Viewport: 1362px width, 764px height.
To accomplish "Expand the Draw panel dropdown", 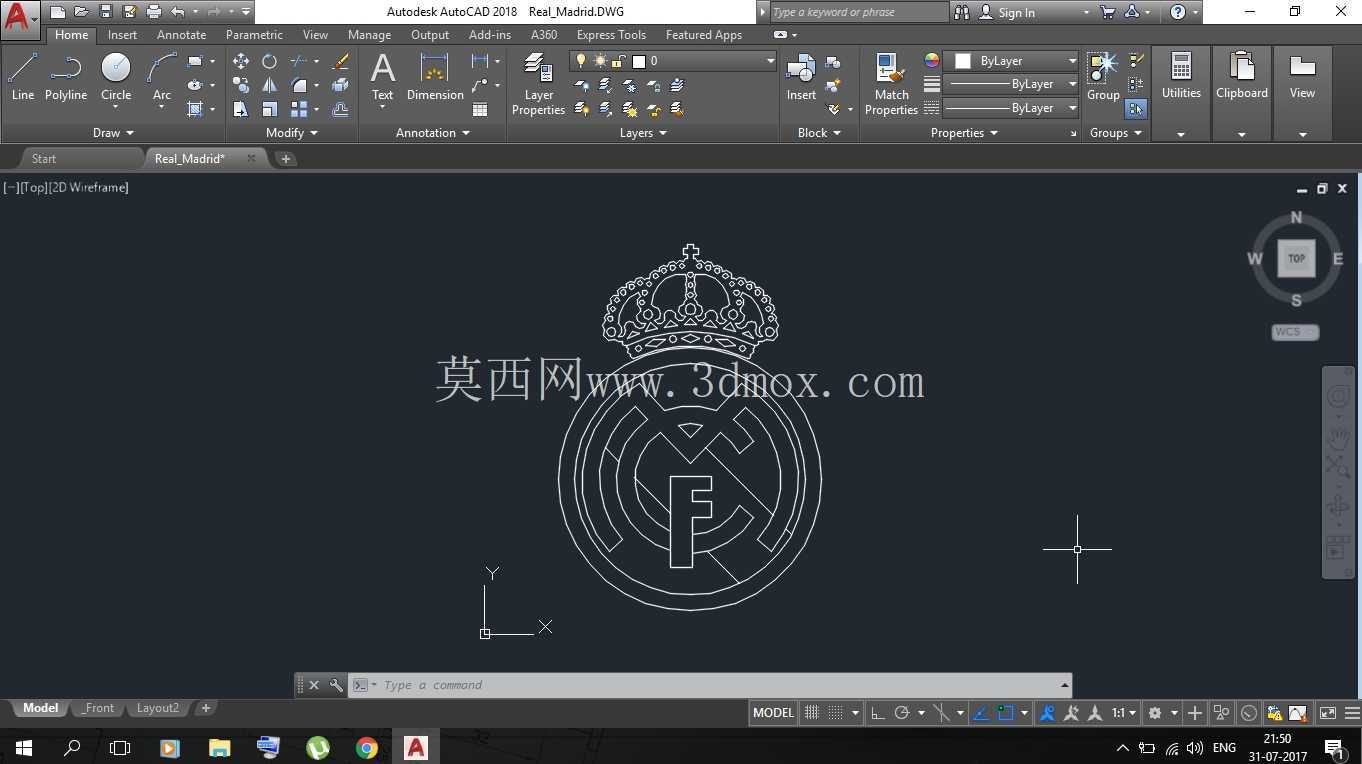I will pos(113,133).
